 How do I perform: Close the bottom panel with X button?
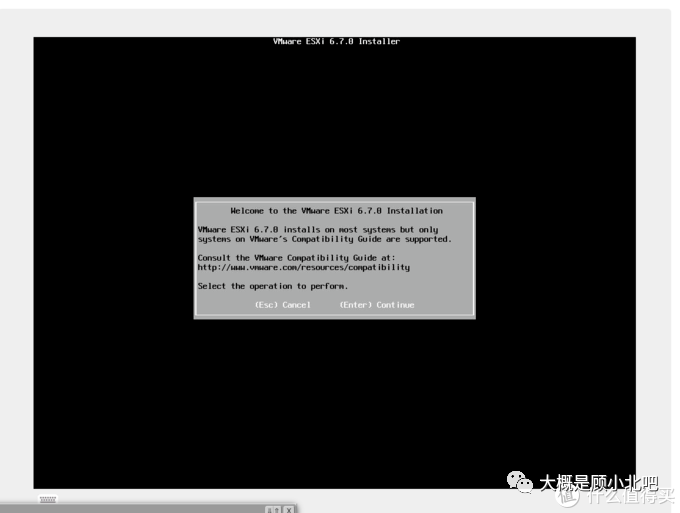point(289,510)
